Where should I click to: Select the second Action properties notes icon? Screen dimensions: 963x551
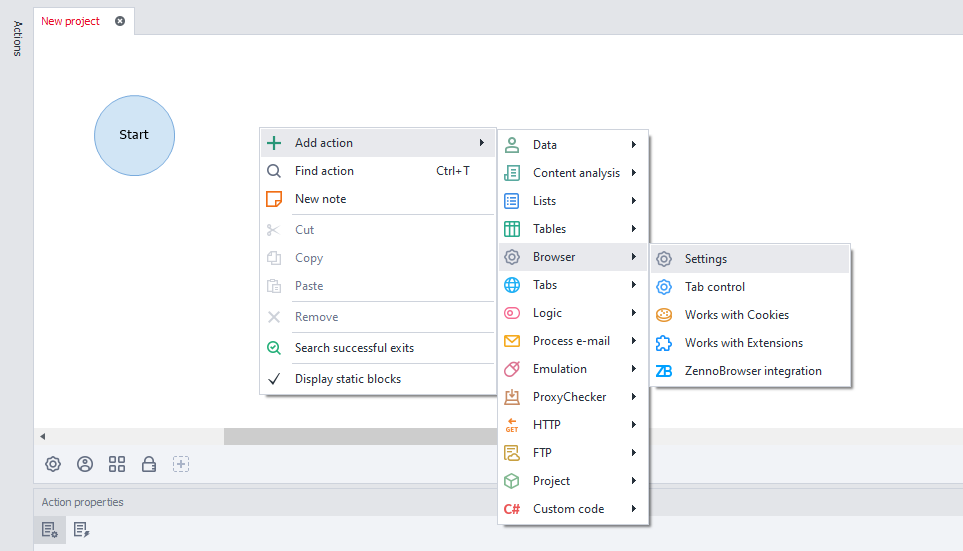click(x=81, y=530)
